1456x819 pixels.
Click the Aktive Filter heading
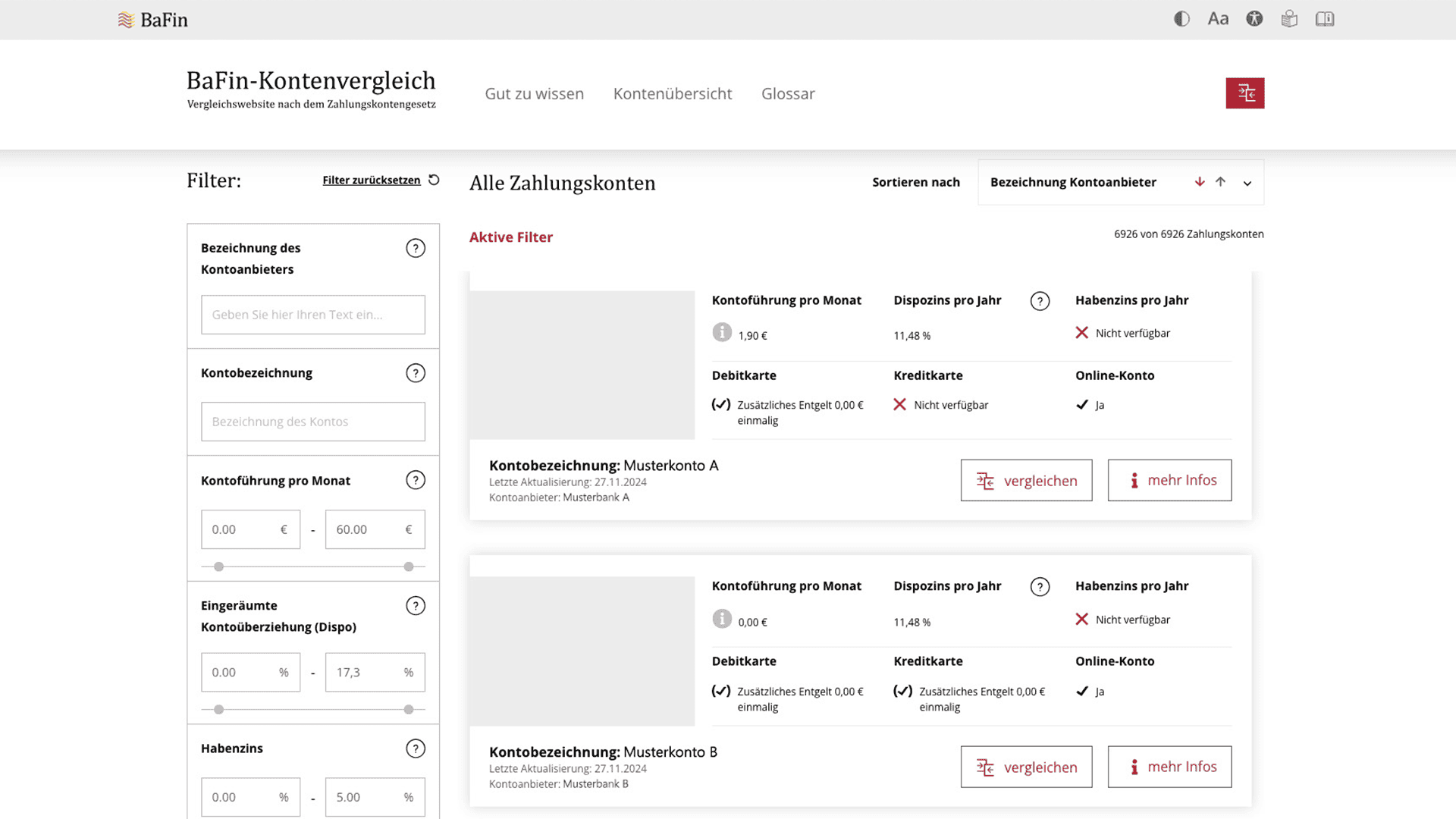coord(511,237)
